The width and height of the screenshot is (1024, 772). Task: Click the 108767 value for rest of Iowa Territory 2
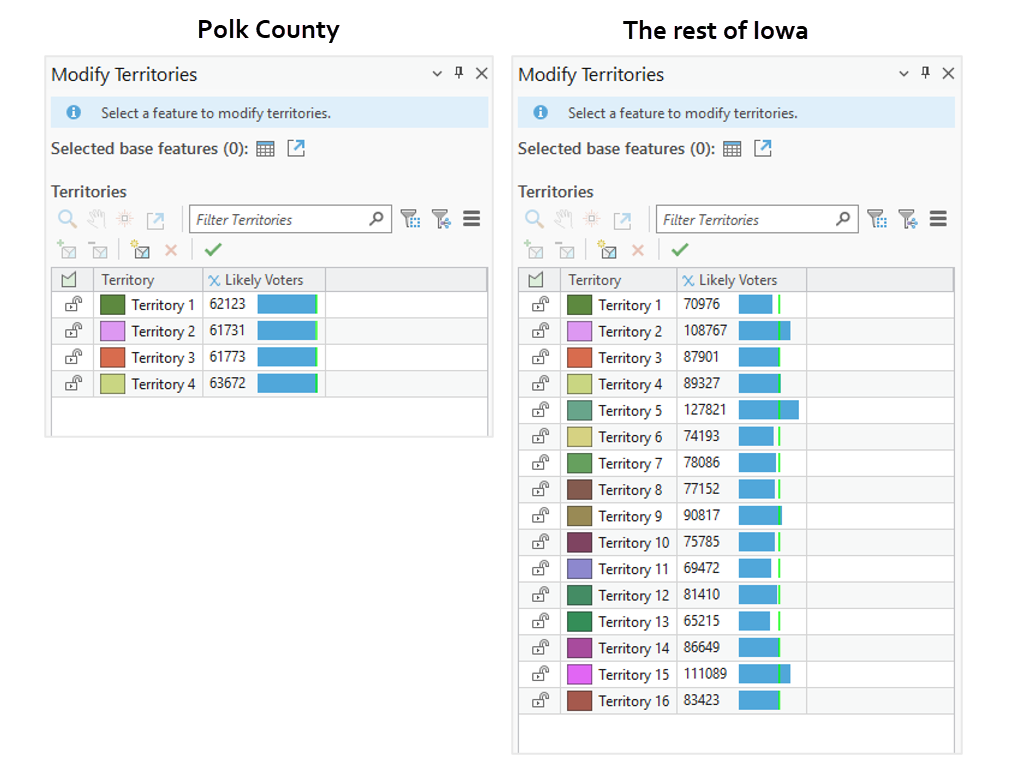[705, 330]
